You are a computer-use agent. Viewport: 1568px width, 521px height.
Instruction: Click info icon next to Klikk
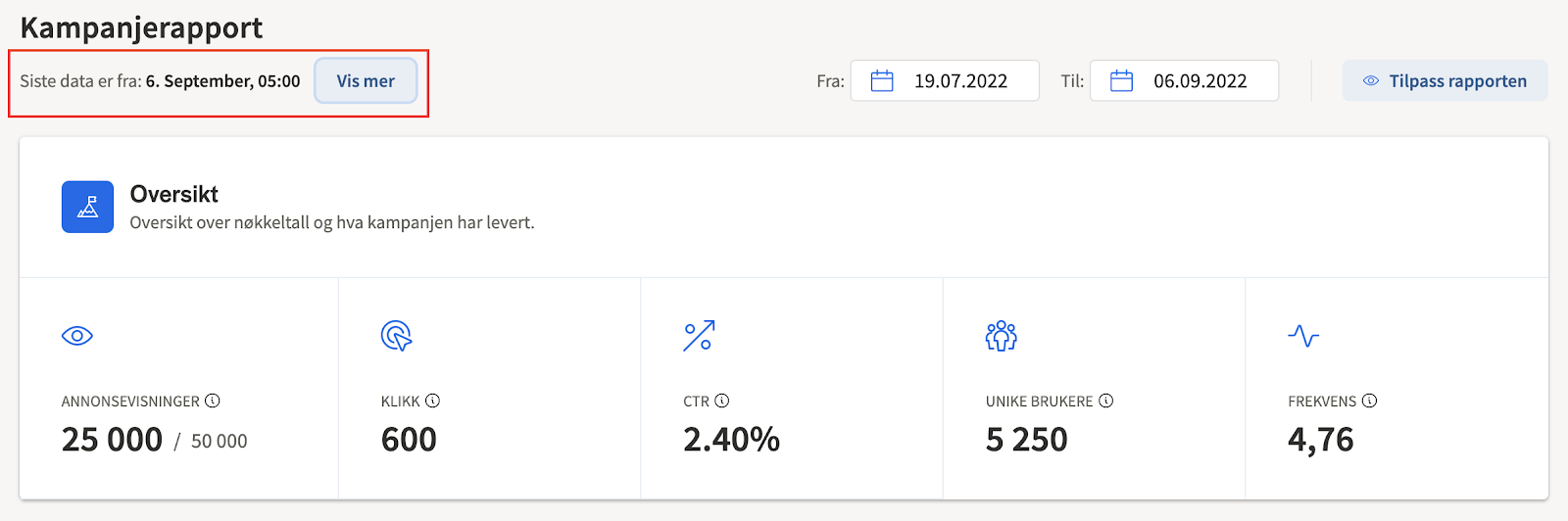[x=432, y=401]
